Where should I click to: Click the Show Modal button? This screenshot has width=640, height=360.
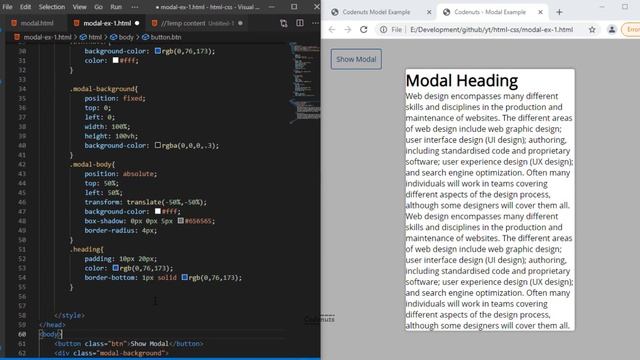tap(356, 59)
